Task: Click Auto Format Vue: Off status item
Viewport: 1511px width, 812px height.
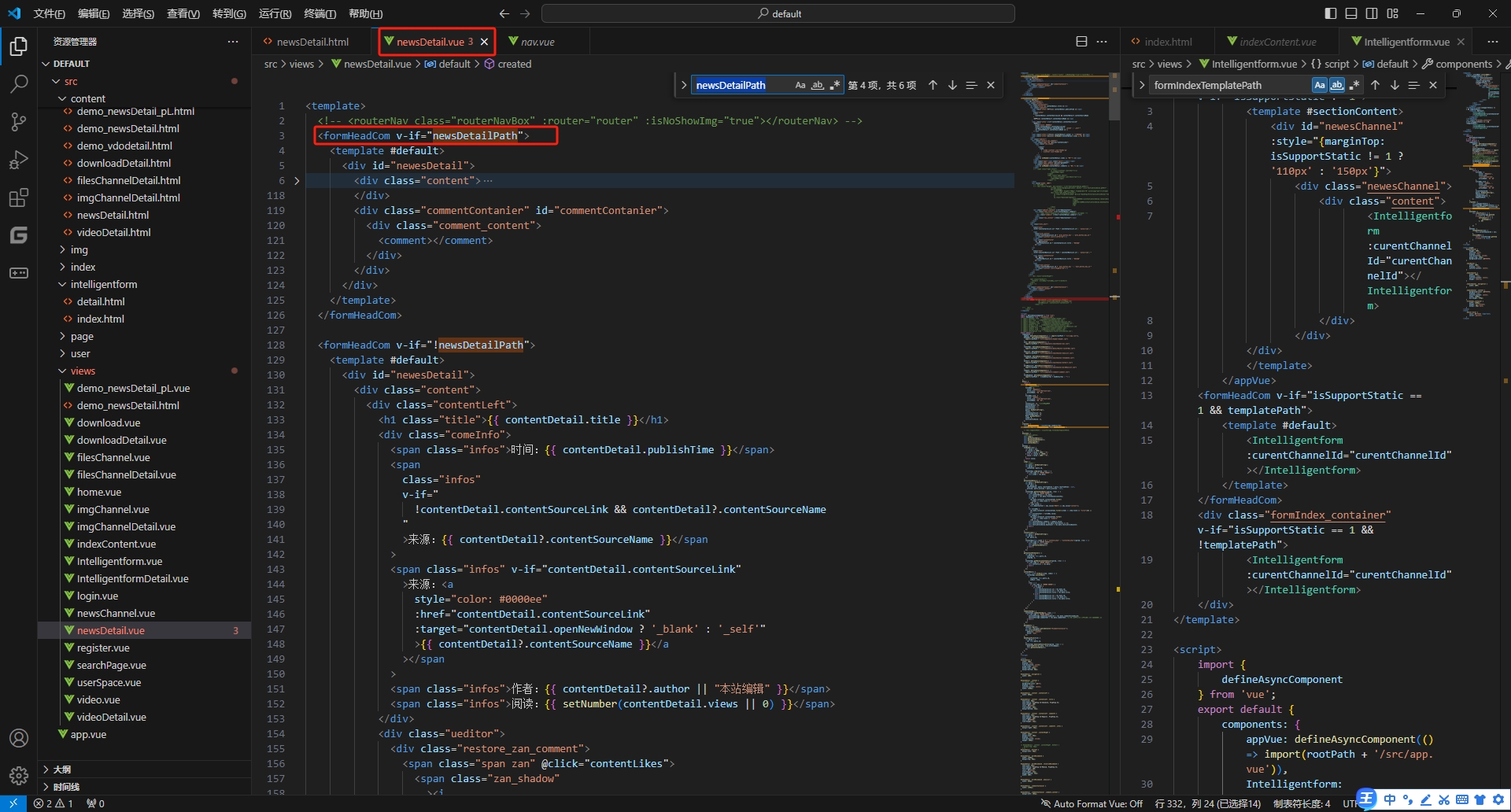Action: (1092, 803)
